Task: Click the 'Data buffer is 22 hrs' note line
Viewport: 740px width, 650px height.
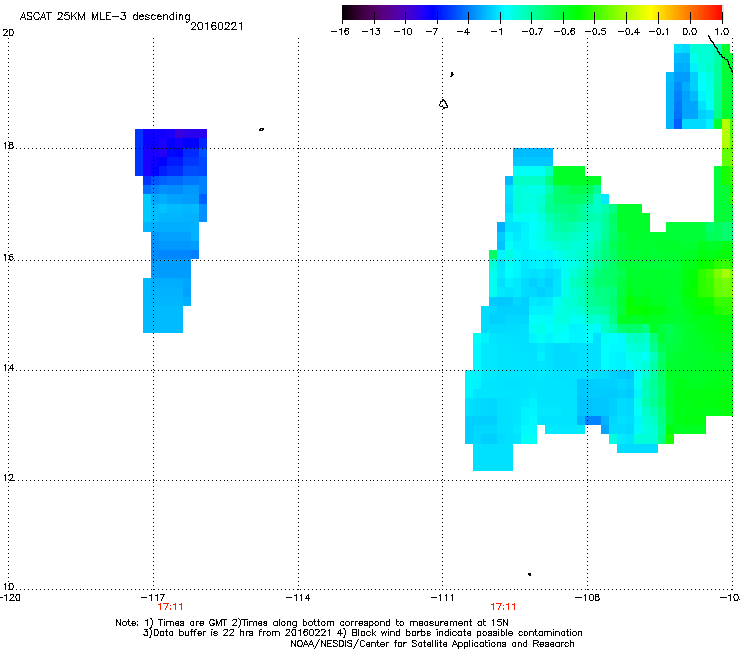Action: 362,633
